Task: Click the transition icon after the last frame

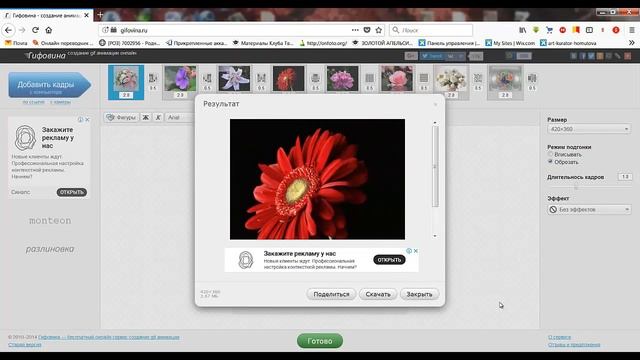Action: [532, 78]
